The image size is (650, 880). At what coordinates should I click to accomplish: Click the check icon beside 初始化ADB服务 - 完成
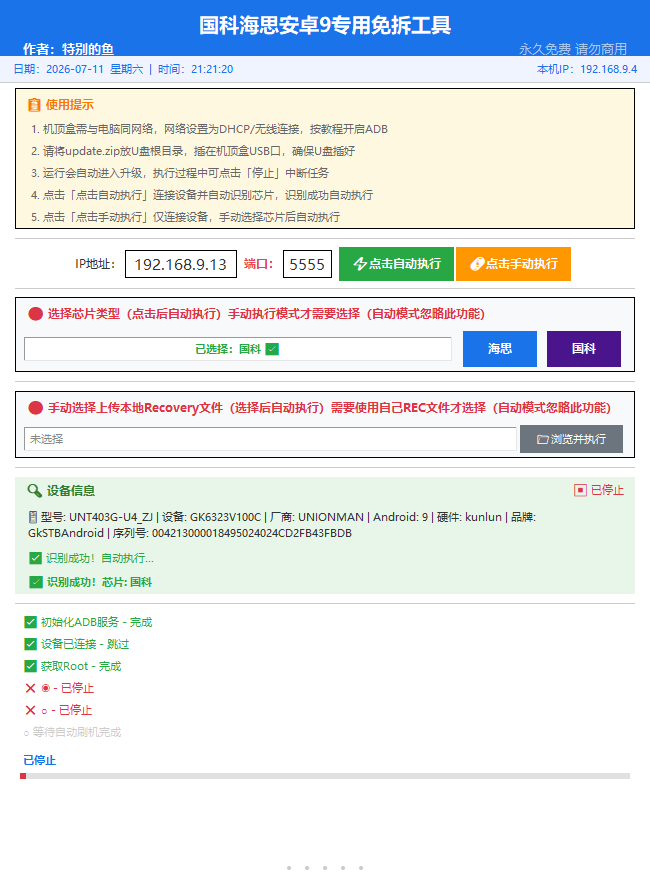click(30, 622)
